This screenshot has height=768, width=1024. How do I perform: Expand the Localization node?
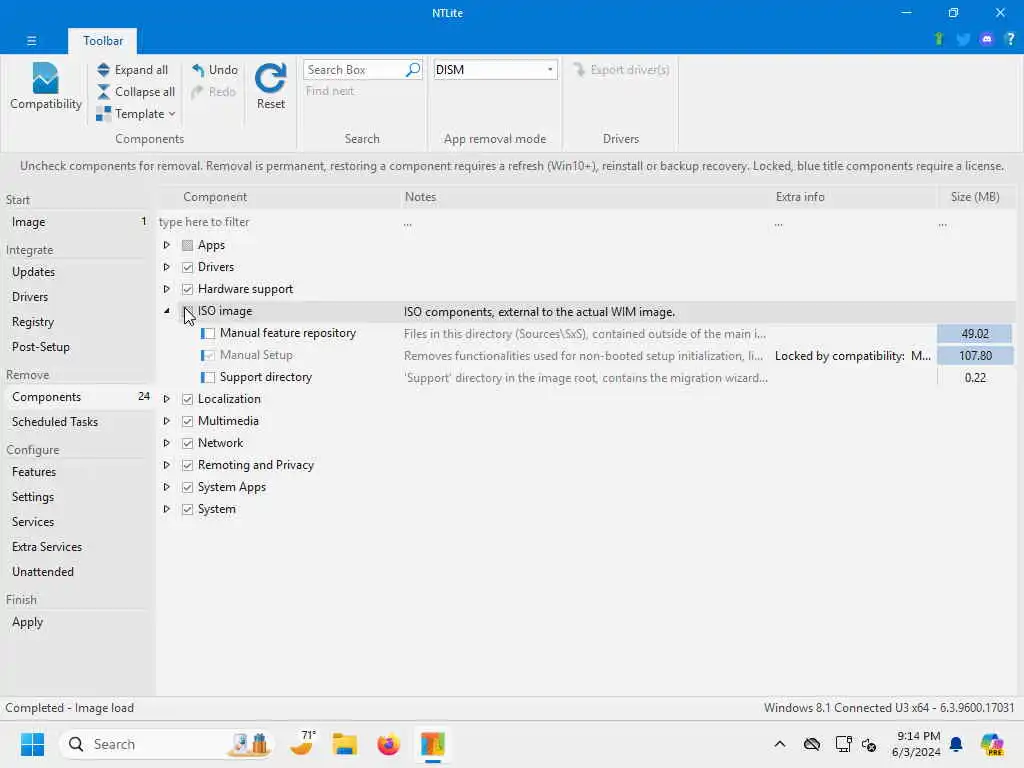pos(167,399)
